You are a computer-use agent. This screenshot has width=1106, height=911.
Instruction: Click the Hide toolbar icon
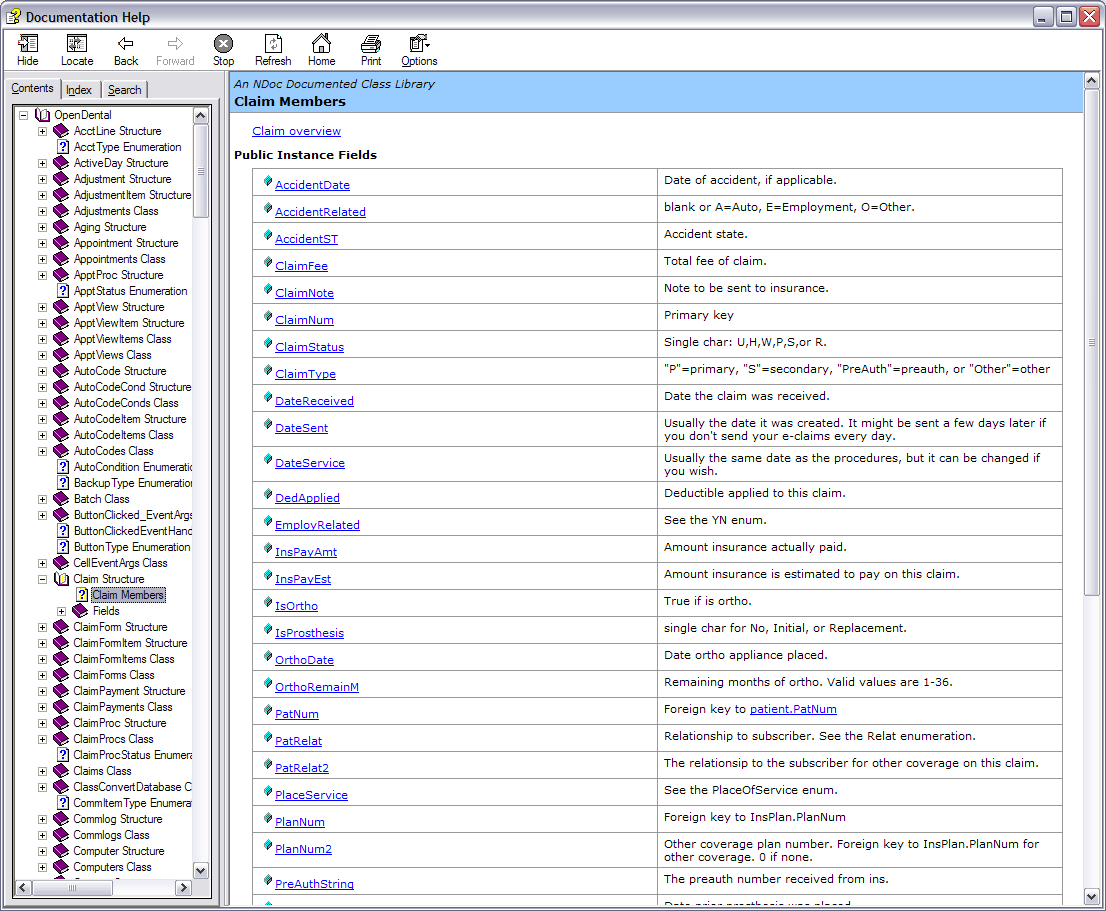(28, 50)
